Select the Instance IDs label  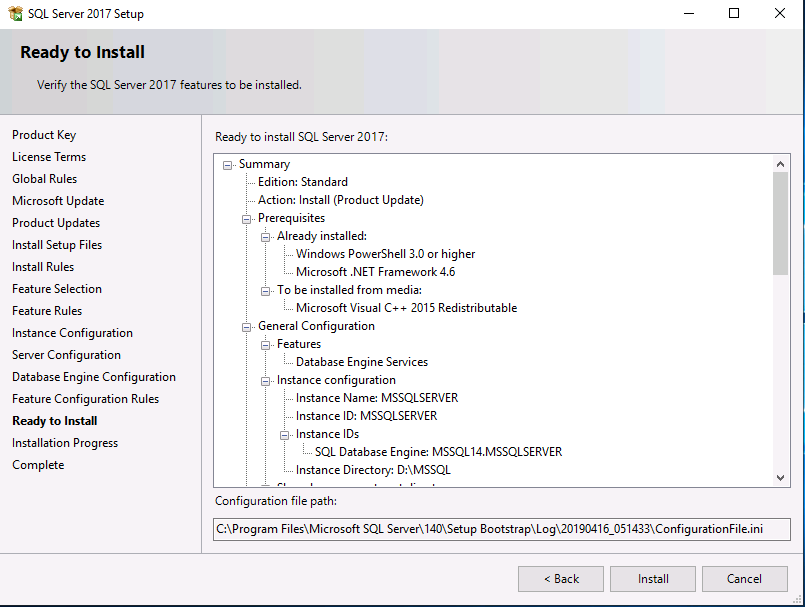pyautogui.click(x=328, y=434)
